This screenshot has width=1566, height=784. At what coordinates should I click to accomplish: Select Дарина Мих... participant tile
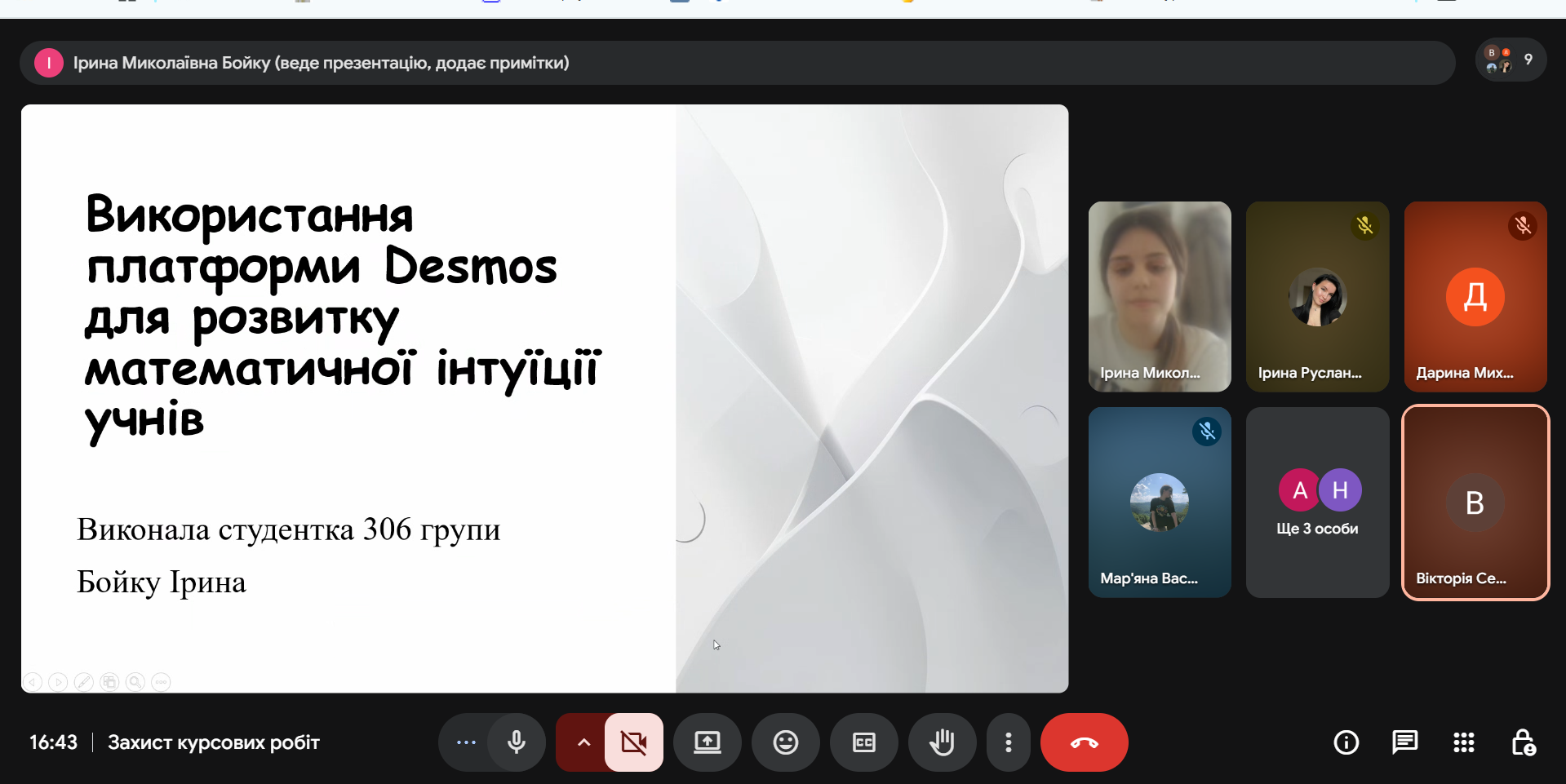tap(1475, 297)
